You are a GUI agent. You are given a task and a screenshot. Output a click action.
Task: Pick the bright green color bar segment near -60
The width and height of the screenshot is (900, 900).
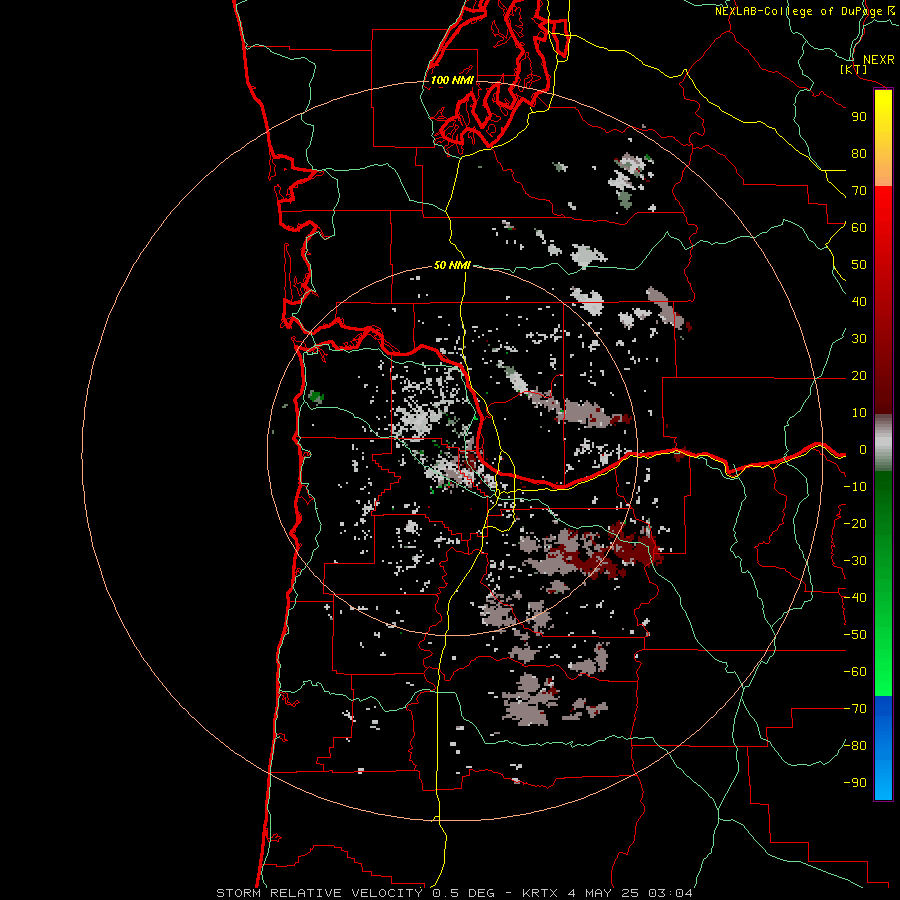883,678
